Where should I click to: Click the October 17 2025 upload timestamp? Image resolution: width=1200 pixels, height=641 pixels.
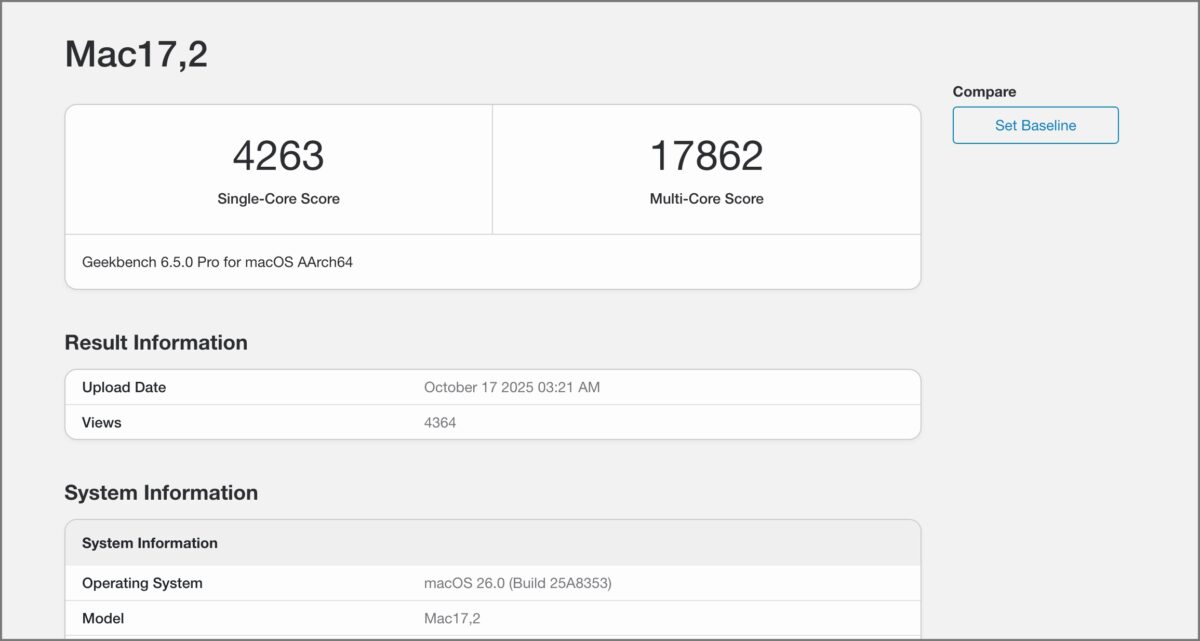click(x=511, y=387)
